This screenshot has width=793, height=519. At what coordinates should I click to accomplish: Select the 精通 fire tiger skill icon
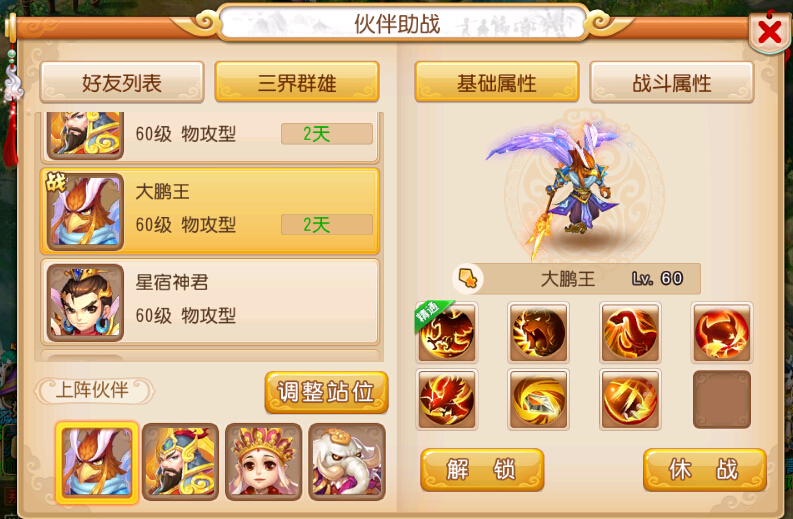447,332
